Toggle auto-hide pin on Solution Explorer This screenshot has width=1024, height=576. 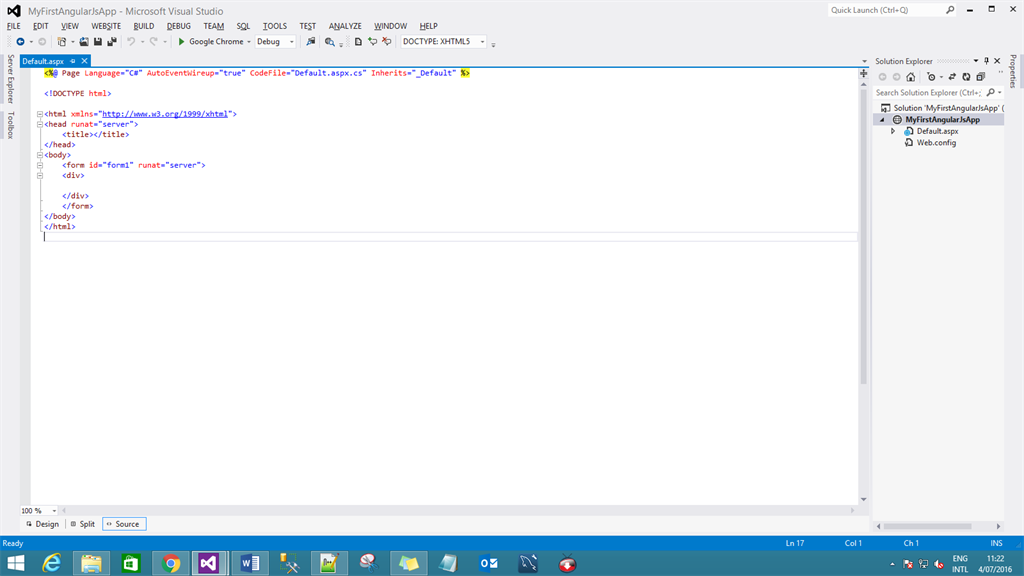point(986,61)
